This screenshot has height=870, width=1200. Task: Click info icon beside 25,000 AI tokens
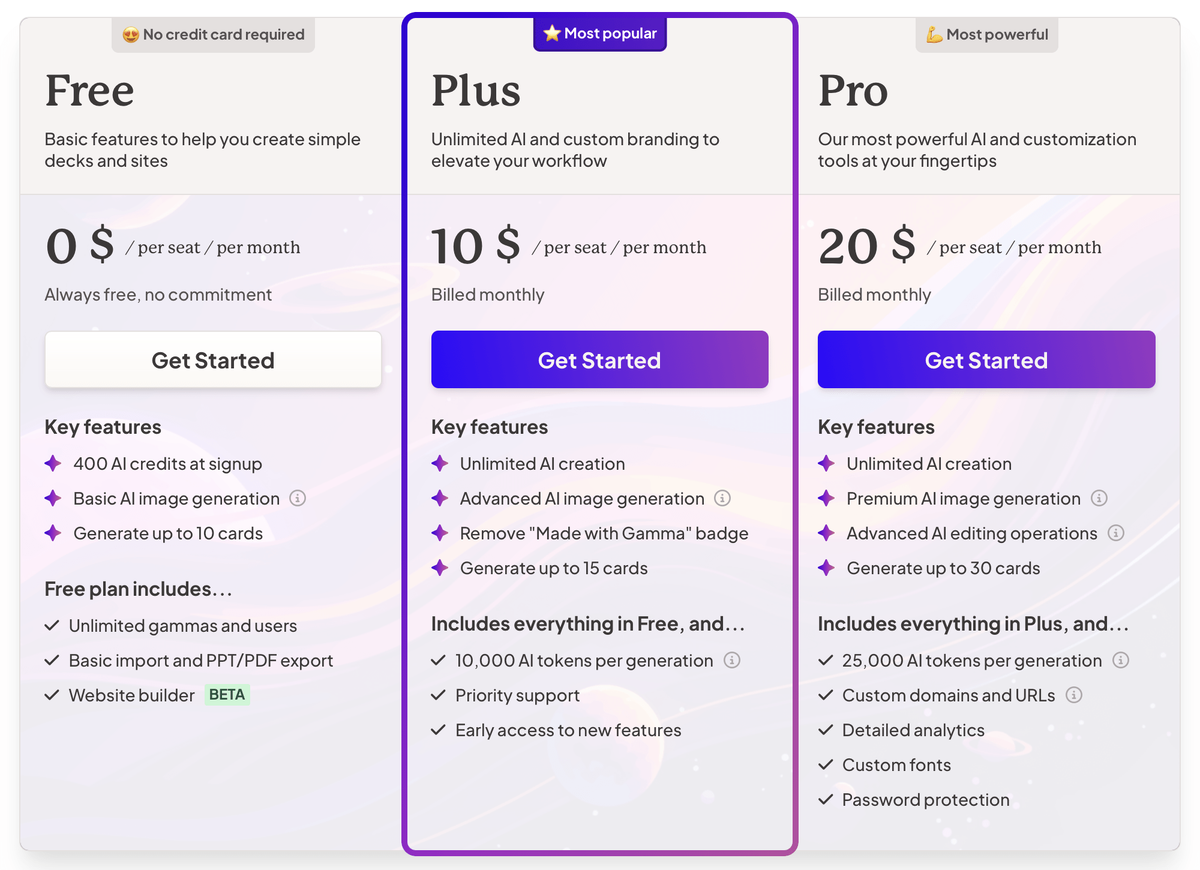[1121, 660]
